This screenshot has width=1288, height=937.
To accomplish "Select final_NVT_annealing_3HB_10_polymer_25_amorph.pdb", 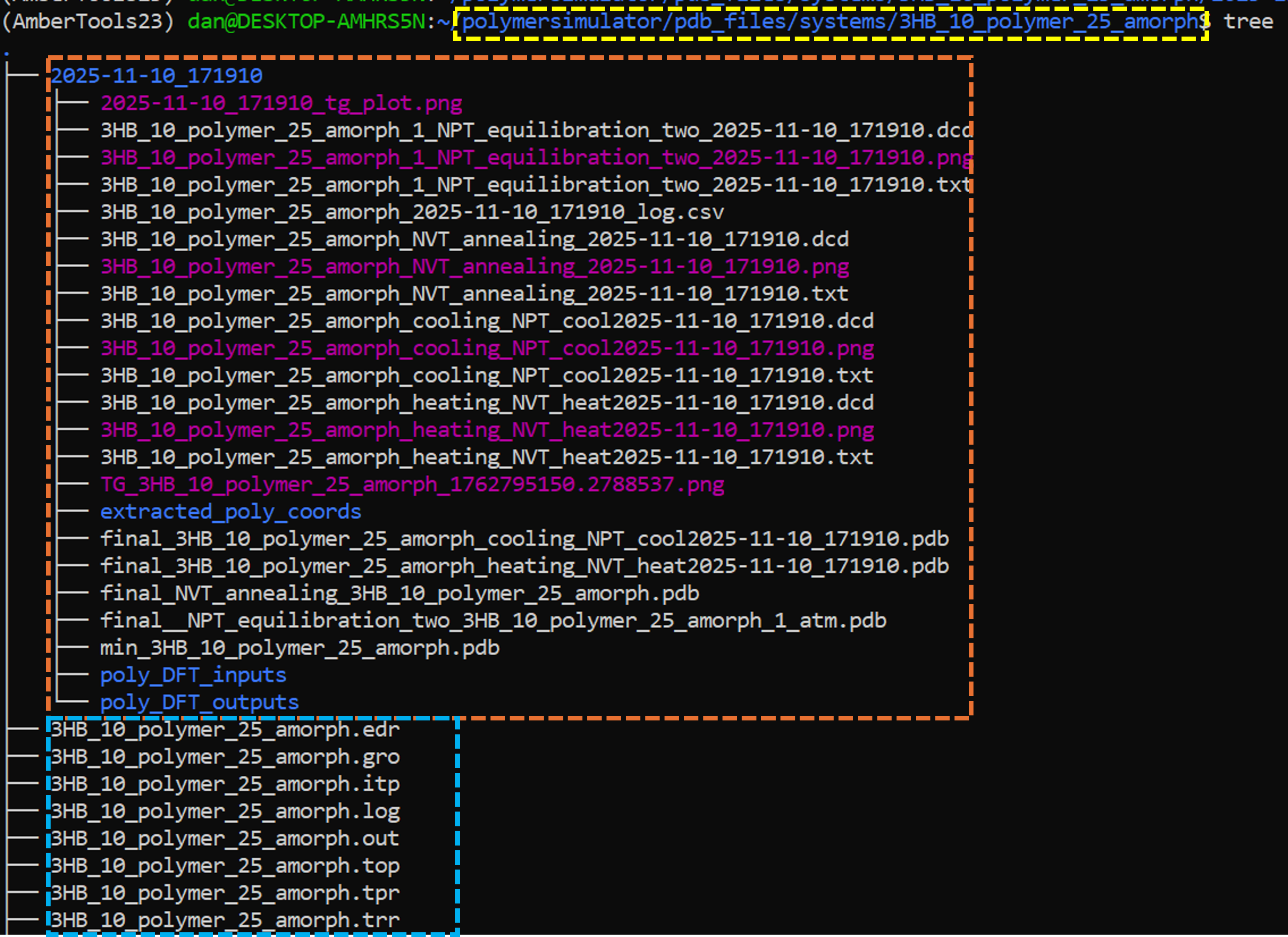I will 400,593.
